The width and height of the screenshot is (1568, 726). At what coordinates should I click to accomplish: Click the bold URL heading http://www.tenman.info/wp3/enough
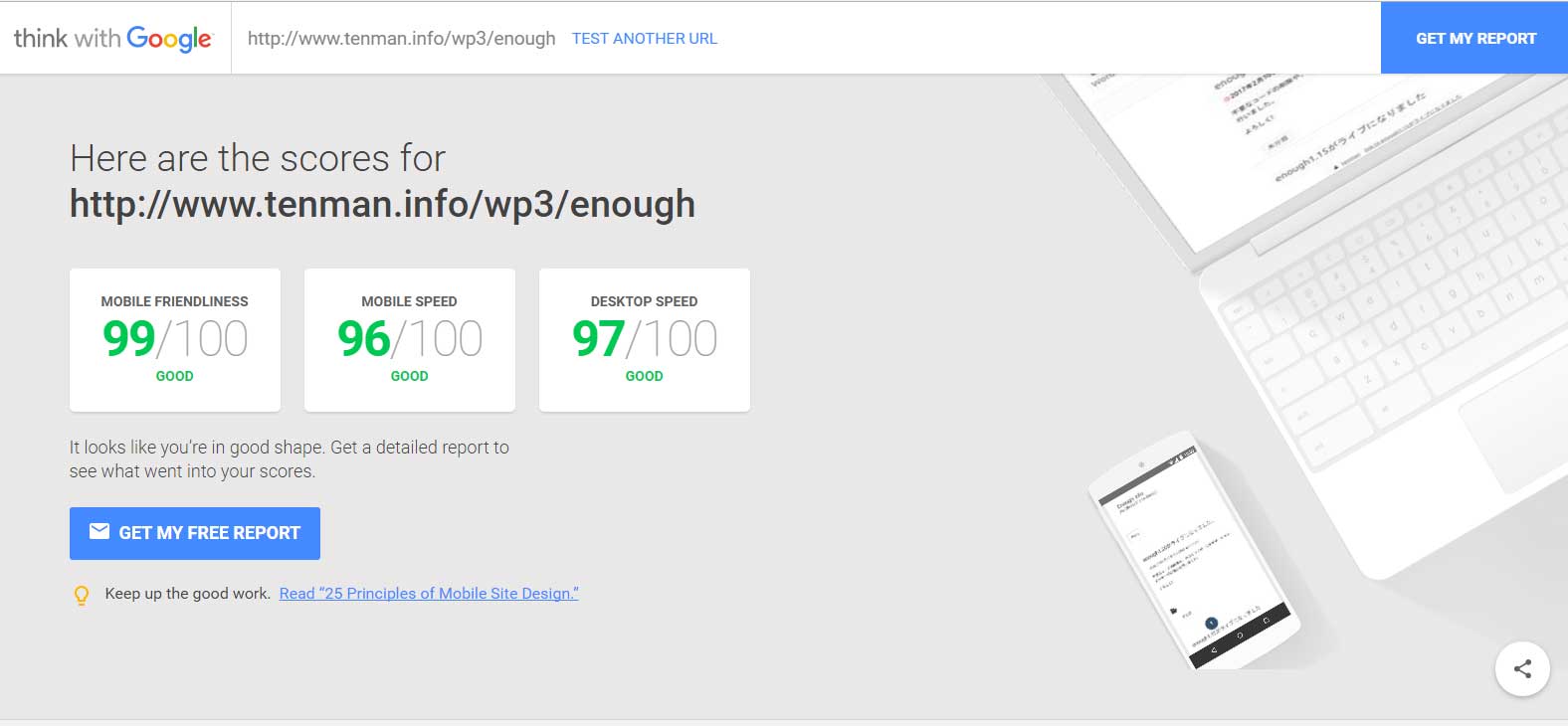tap(382, 204)
